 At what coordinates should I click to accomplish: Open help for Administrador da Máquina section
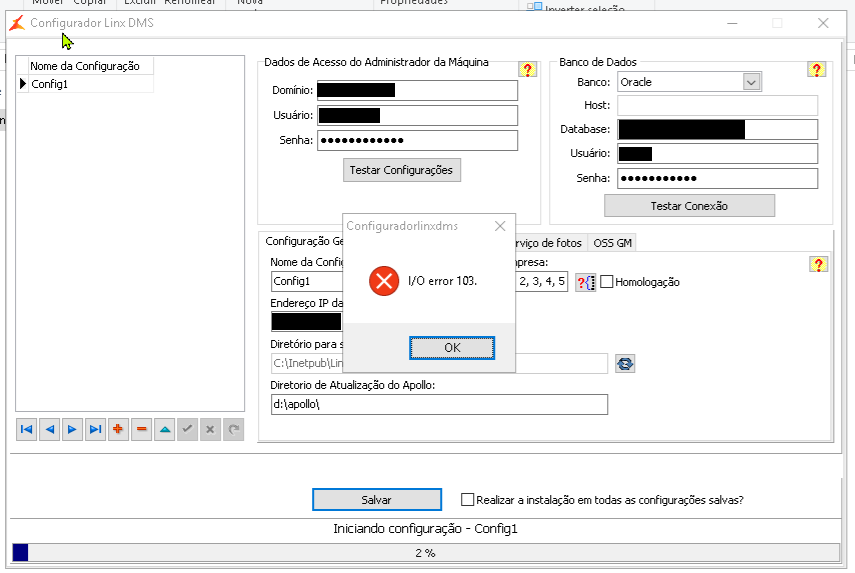[527, 70]
